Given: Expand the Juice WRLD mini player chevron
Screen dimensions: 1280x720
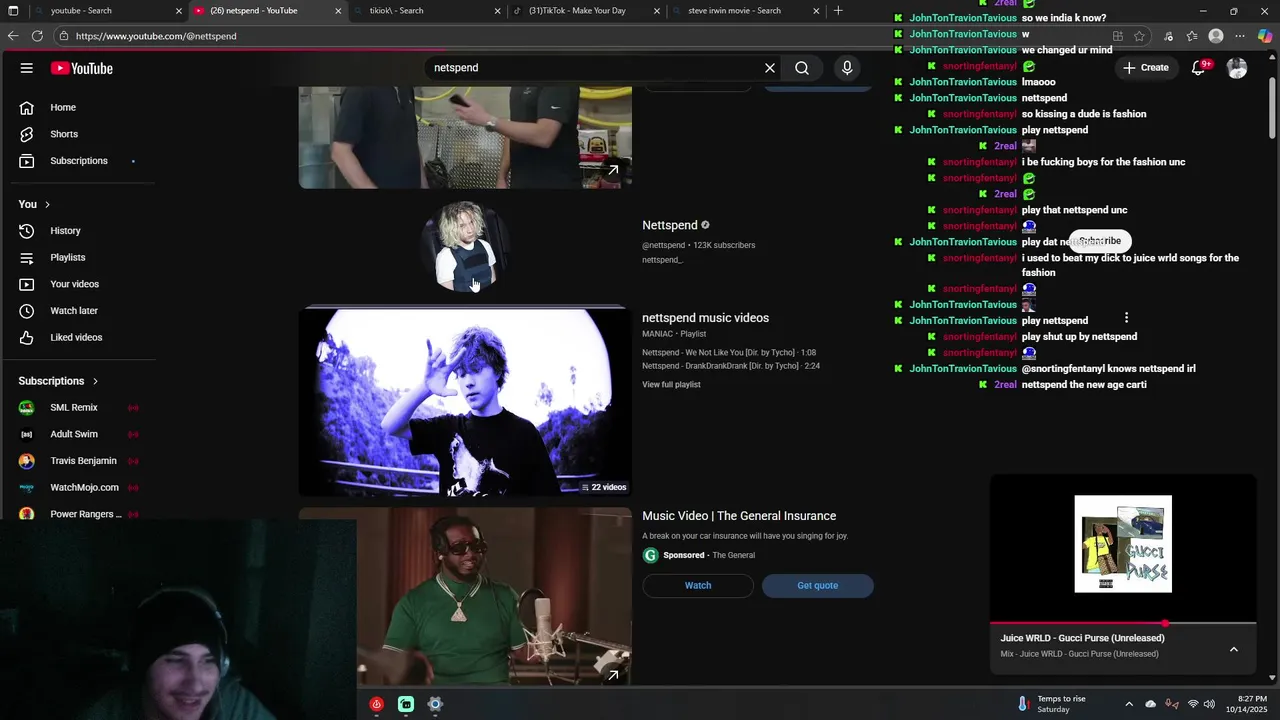Looking at the screenshot, I should click(x=1233, y=649).
